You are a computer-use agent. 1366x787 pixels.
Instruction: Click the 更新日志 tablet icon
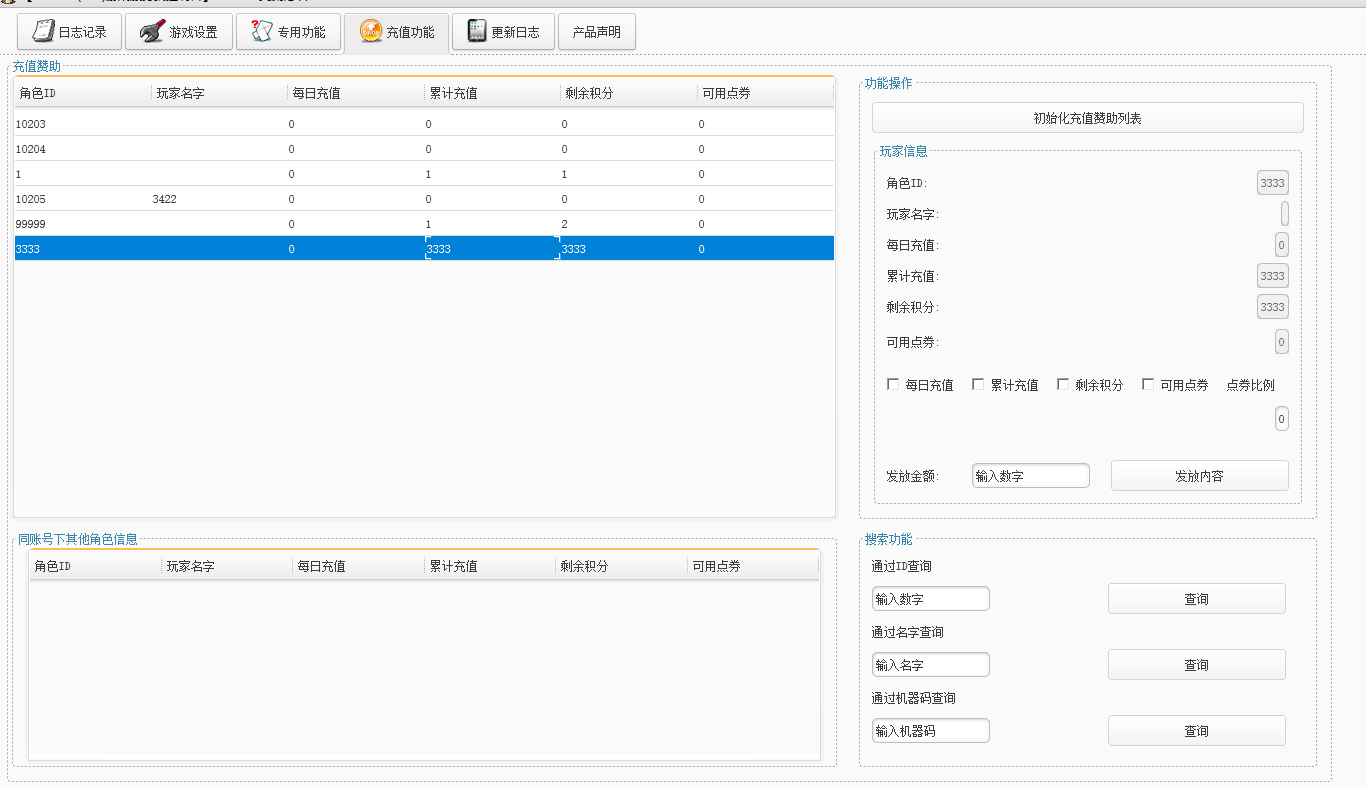(477, 31)
